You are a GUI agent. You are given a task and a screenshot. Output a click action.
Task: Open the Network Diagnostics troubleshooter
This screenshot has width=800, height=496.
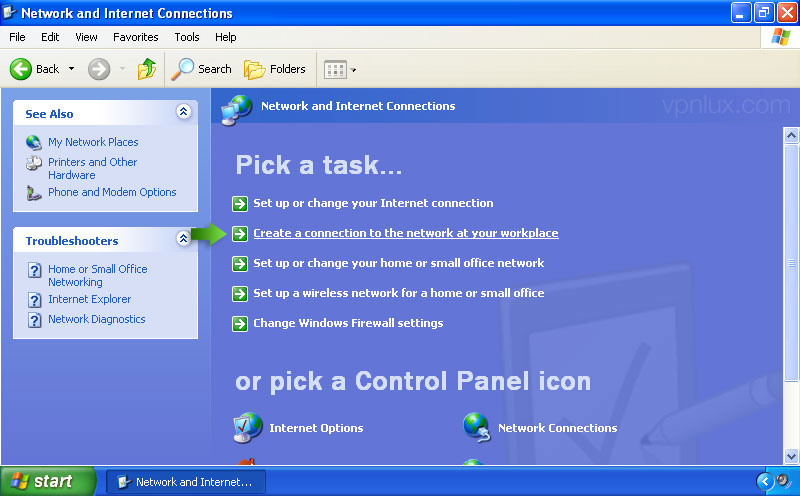pyautogui.click(x=97, y=319)
